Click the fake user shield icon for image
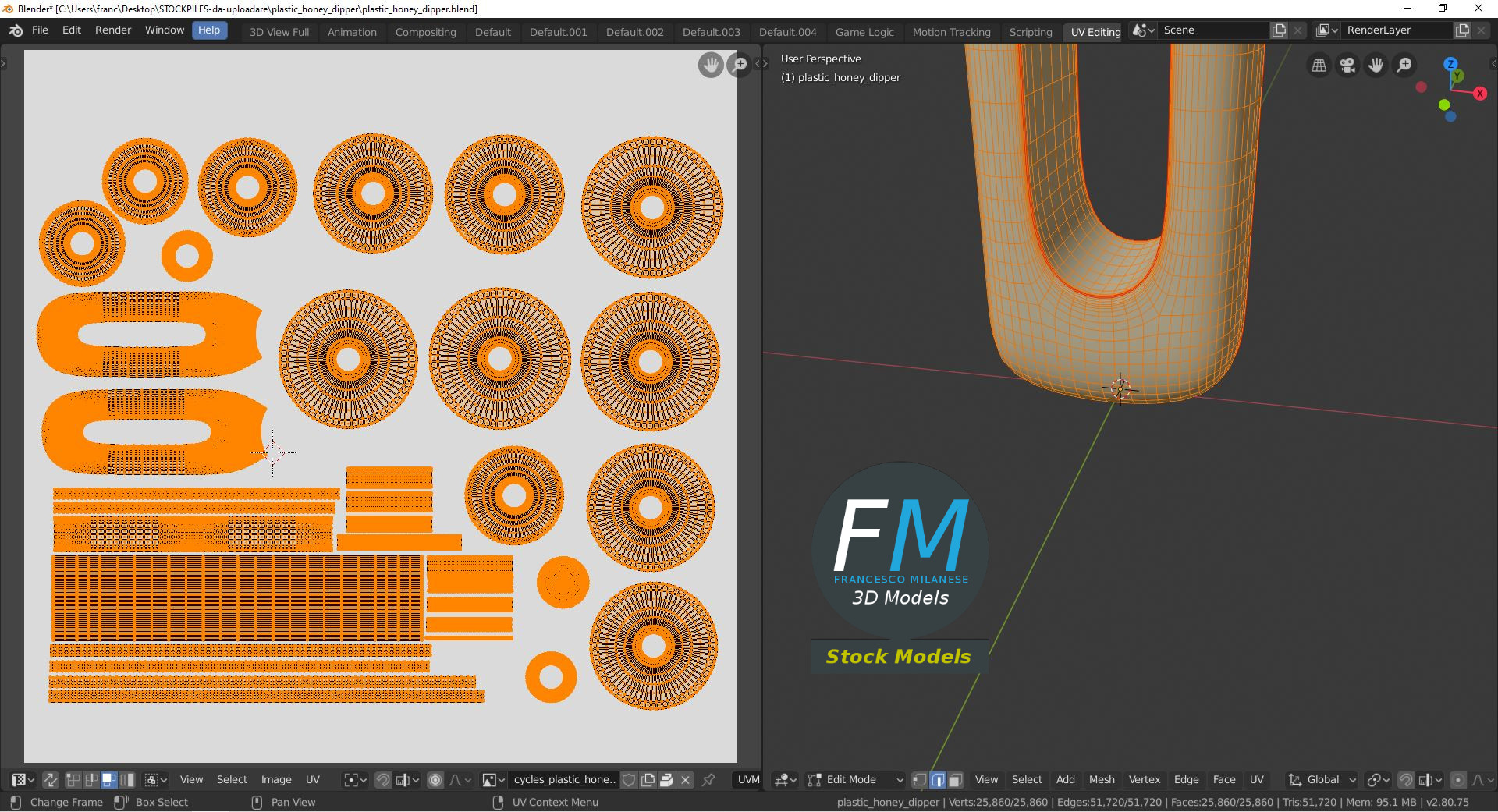Screen dimensions: 1498x812 pyautogui.click(x=629, y=779)
